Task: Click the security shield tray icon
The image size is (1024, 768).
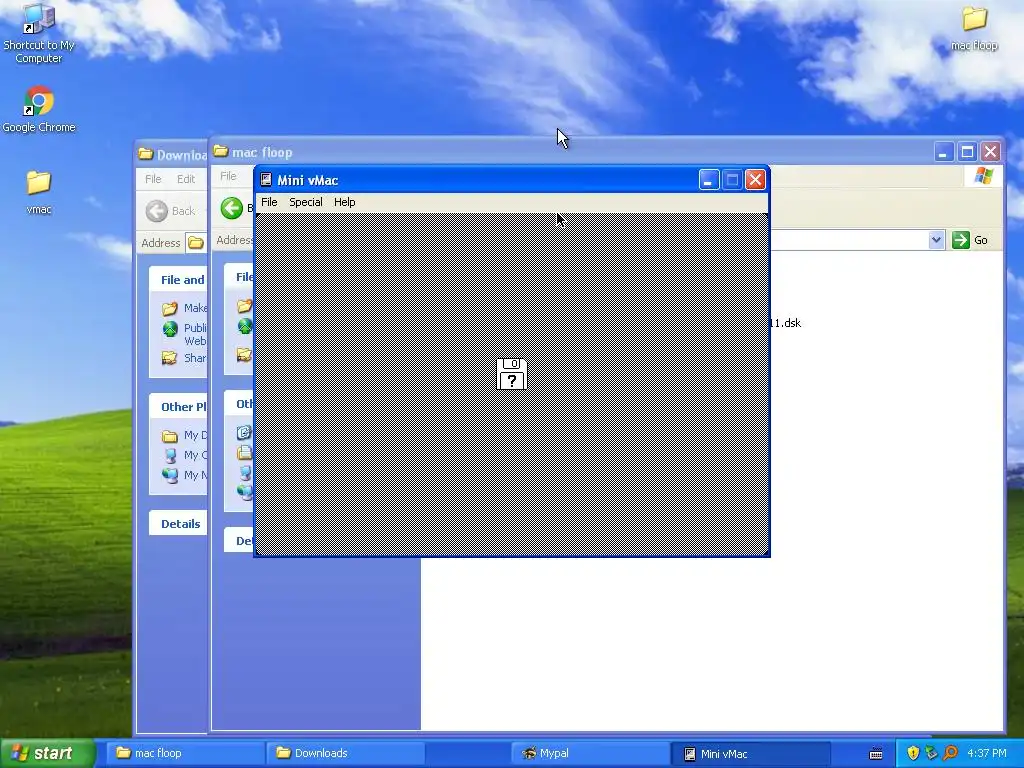Action: pos(913,753)
